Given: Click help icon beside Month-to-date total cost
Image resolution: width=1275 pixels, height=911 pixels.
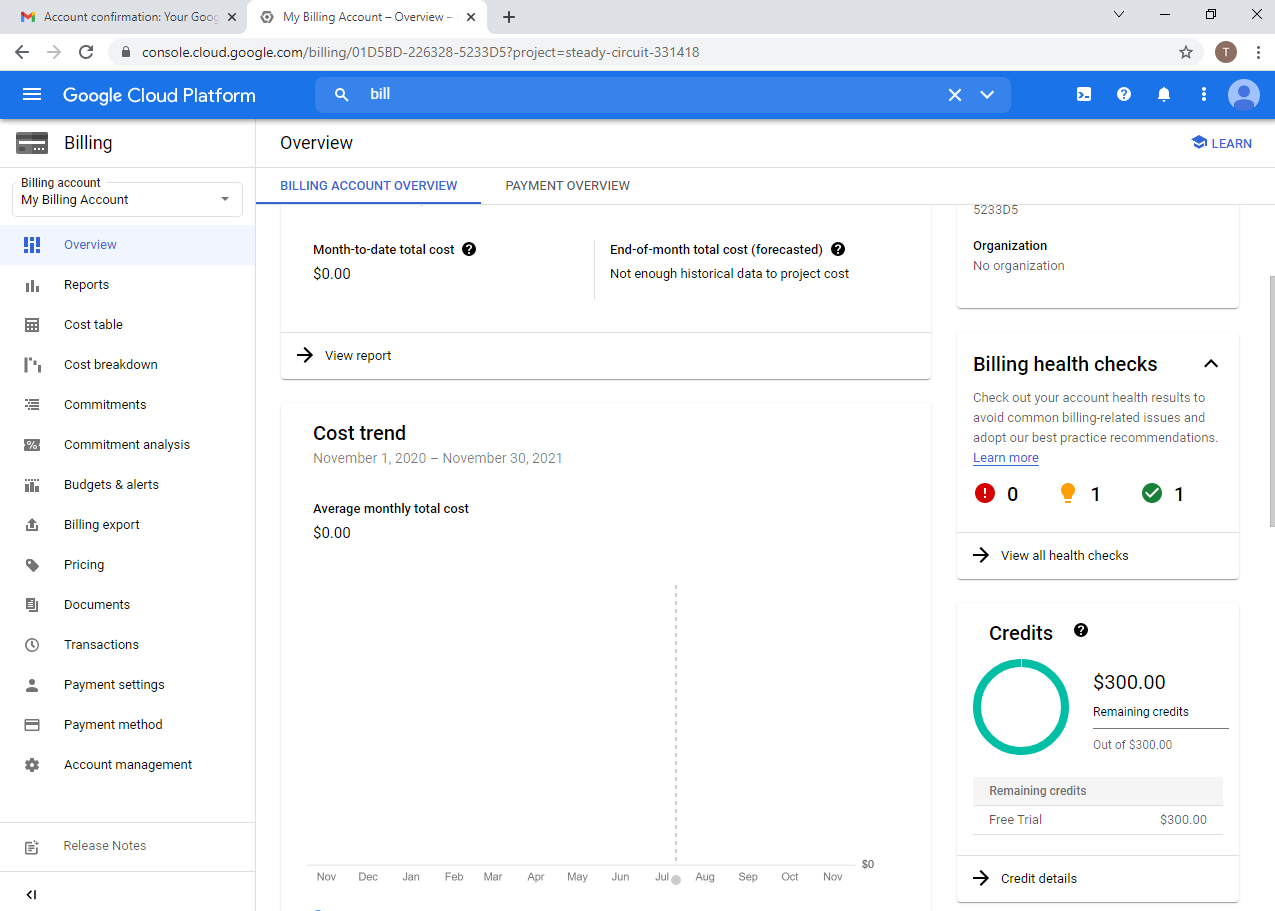Looking at the screenshot, I should click(469, 249).
